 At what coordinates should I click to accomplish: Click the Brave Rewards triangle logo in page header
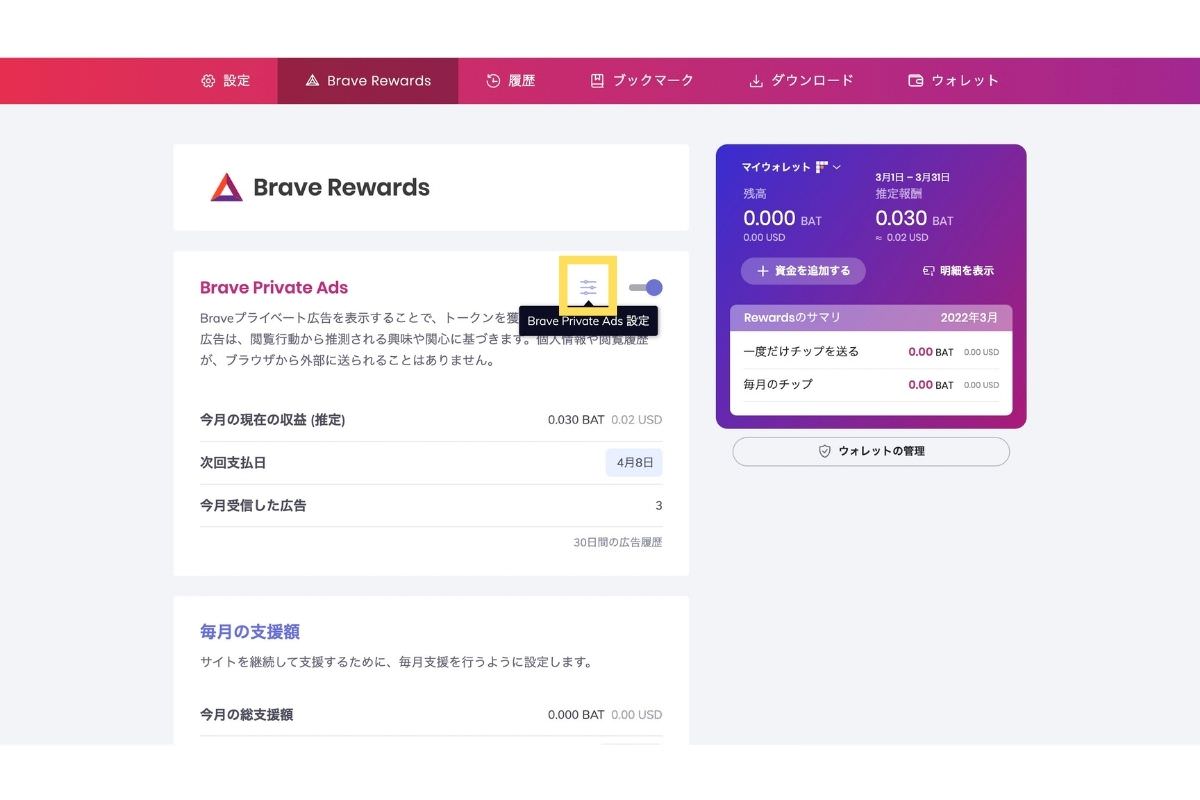tap(227, 187)
